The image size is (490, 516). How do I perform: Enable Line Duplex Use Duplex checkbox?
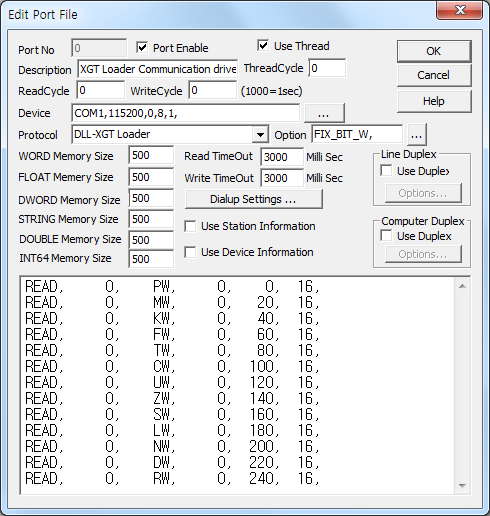tap(386, 171)
